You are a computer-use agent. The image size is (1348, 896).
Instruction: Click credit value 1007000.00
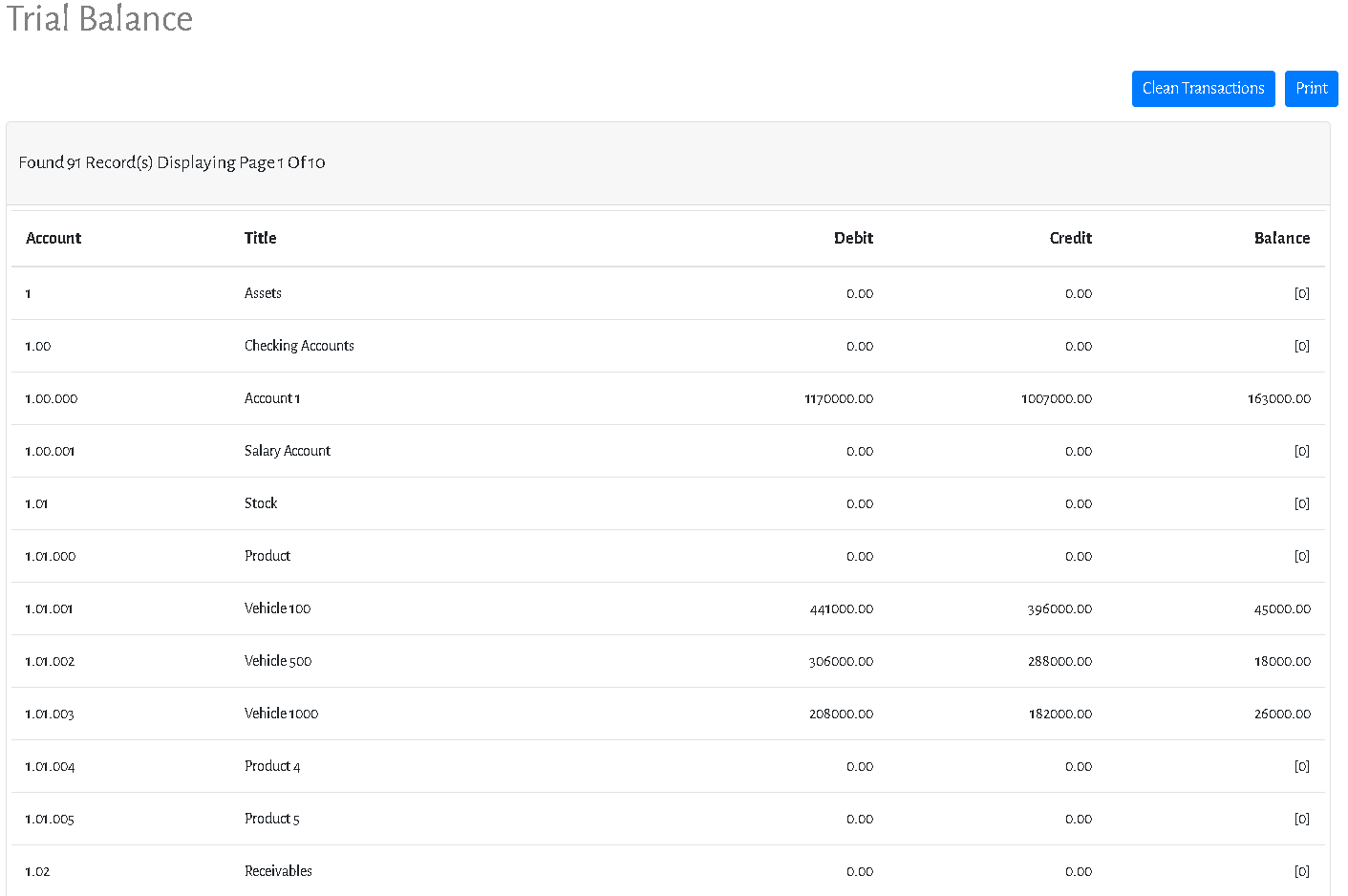(x=1057, y=398)
